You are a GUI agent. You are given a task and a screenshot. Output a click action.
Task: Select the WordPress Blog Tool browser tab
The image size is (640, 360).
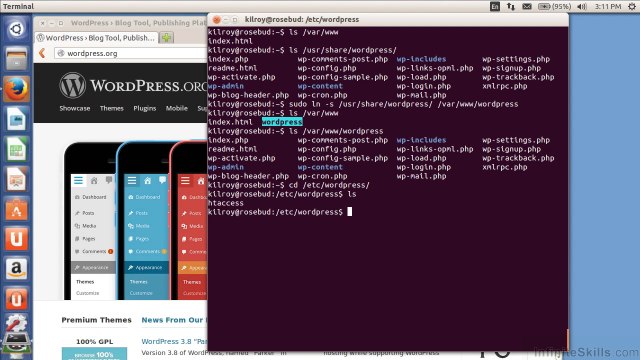[x=96, y=38]
